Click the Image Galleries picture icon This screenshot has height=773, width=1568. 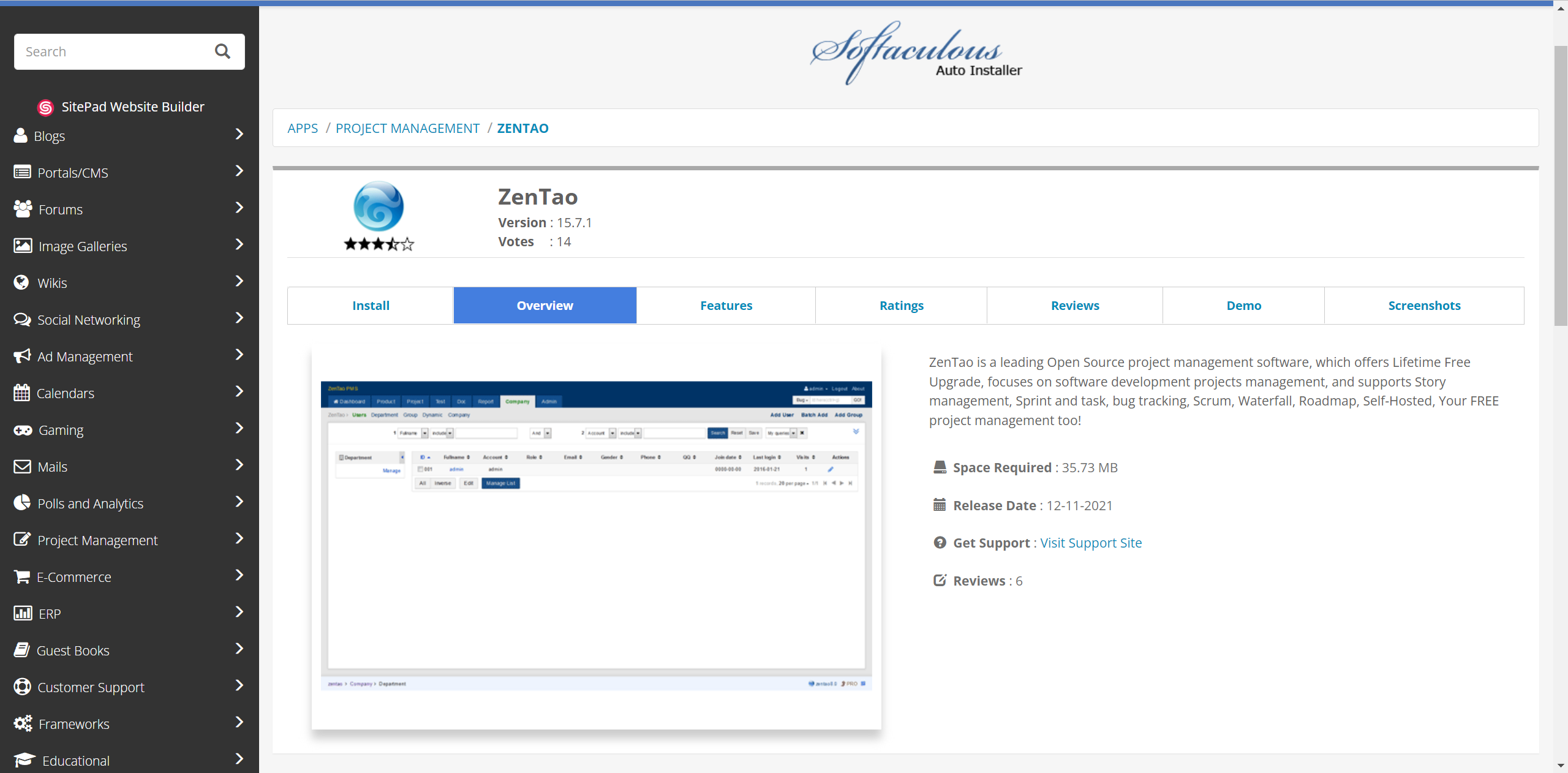[23, 246]
